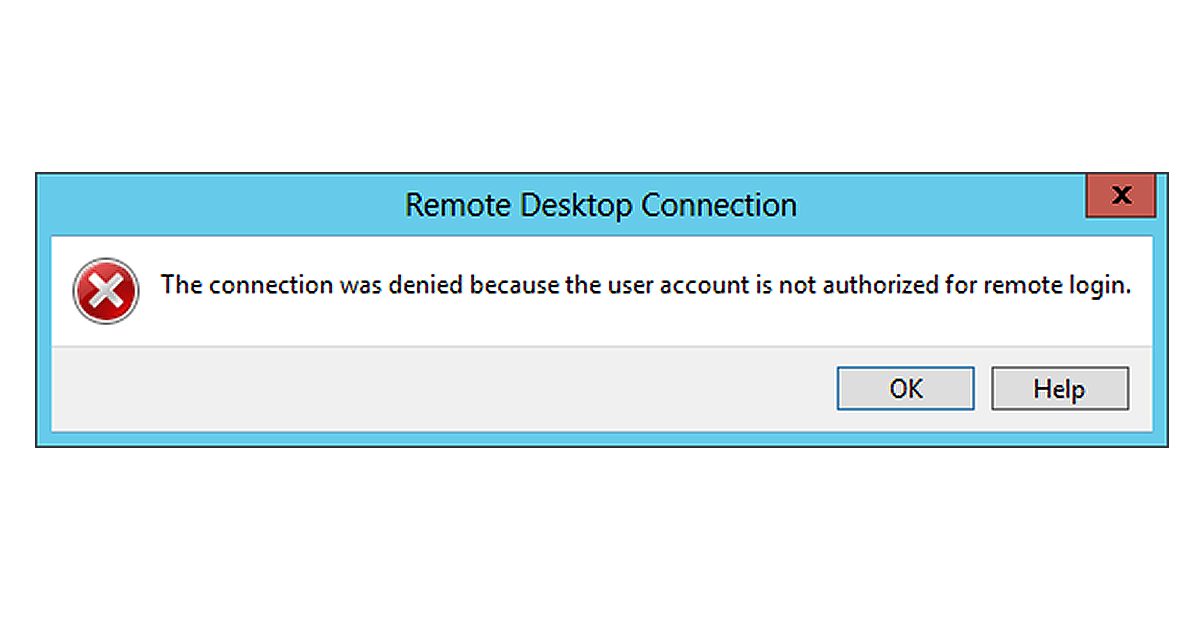Click 'remote login' at the message end
The height and width of the screenshot is (627, 1200).
pos(1056,285)
